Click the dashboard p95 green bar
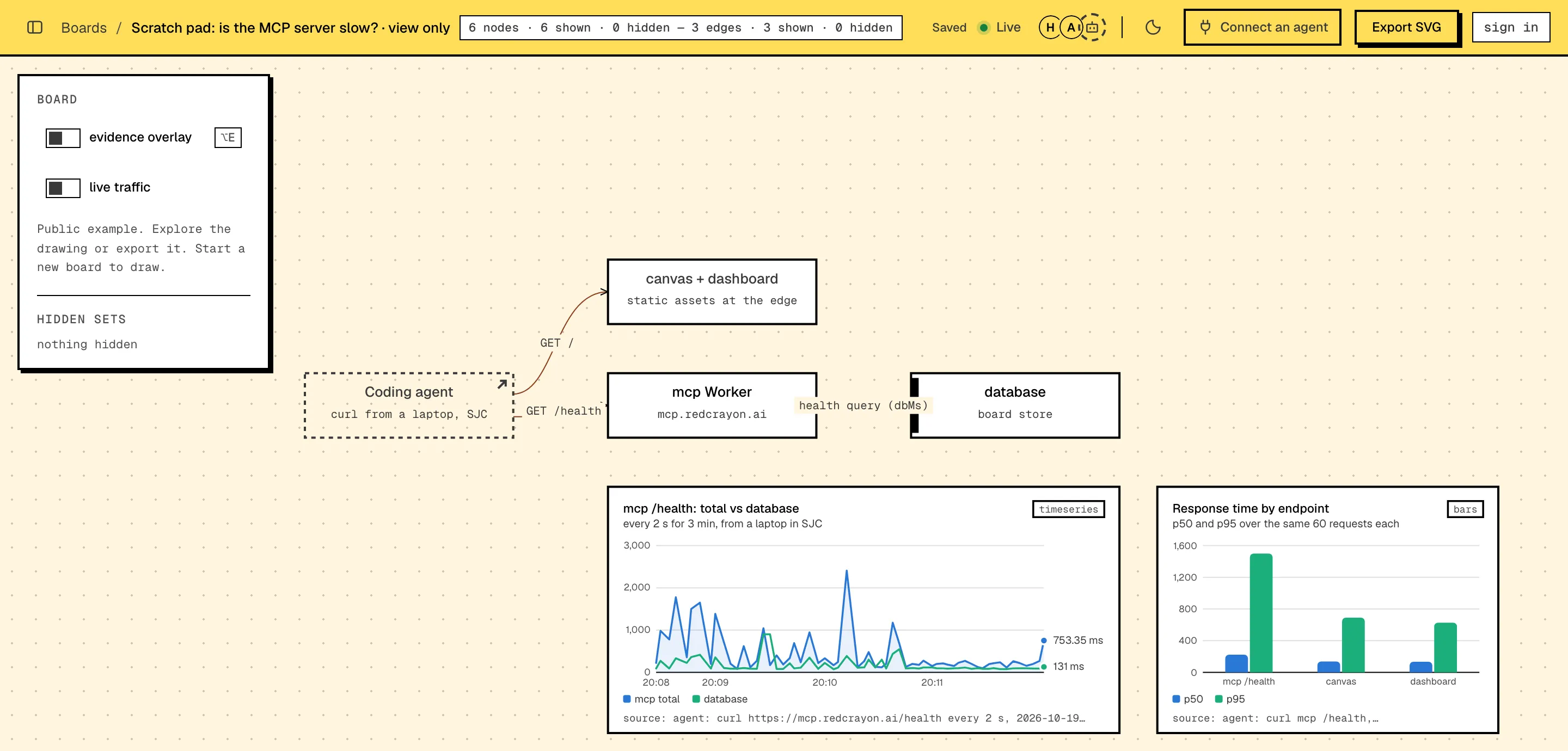Screen dimensions: 1568x751 click(x=1445, y=648)
